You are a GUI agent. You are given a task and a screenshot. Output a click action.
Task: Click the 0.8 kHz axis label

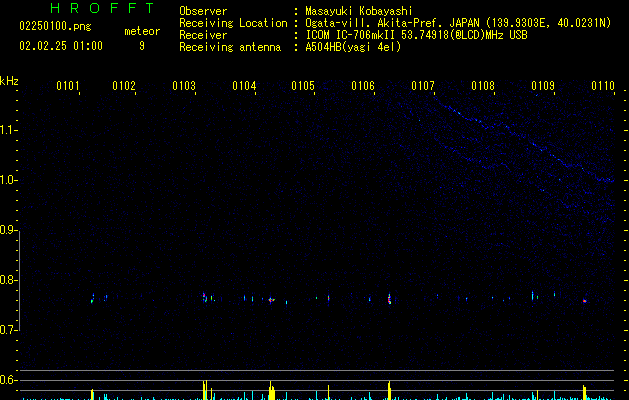8,280
